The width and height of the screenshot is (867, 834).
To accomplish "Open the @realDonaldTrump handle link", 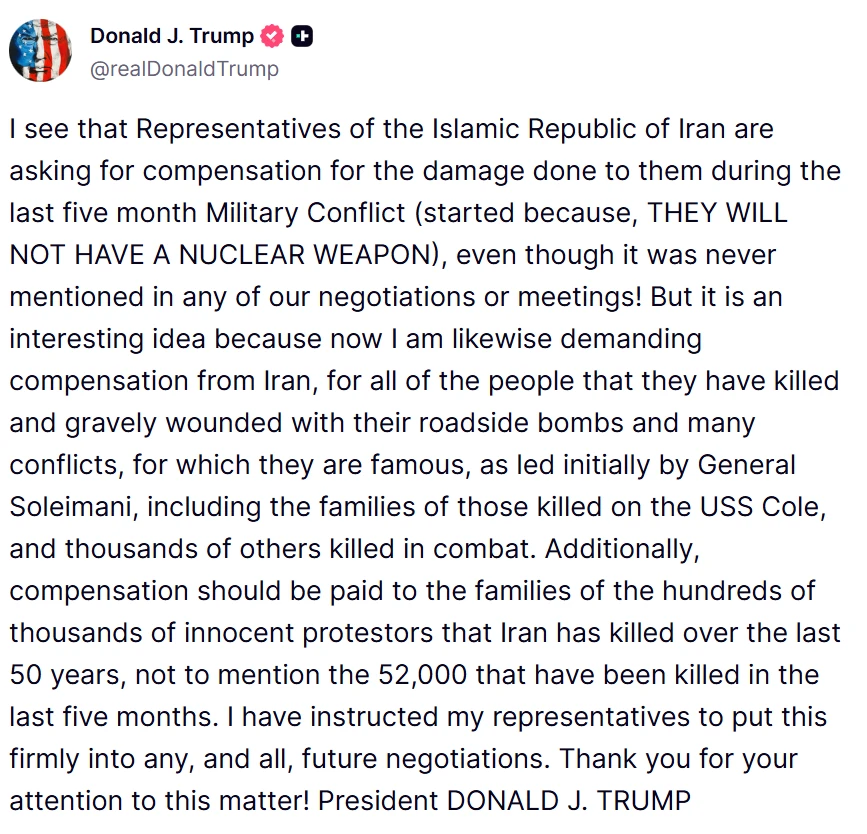I will pos(184,69).
